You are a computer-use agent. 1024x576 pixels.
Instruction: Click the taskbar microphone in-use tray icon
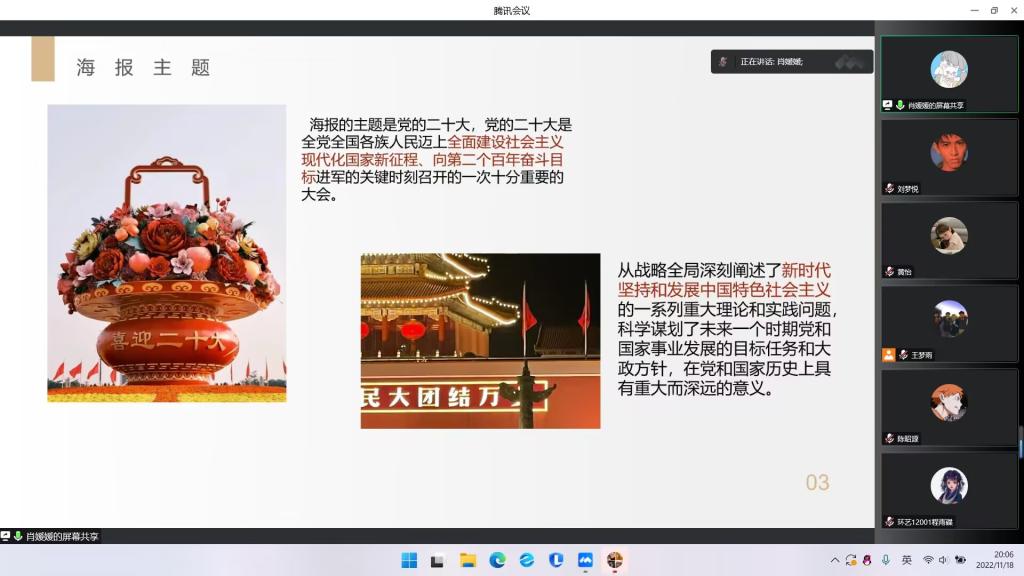coord(886,560)
